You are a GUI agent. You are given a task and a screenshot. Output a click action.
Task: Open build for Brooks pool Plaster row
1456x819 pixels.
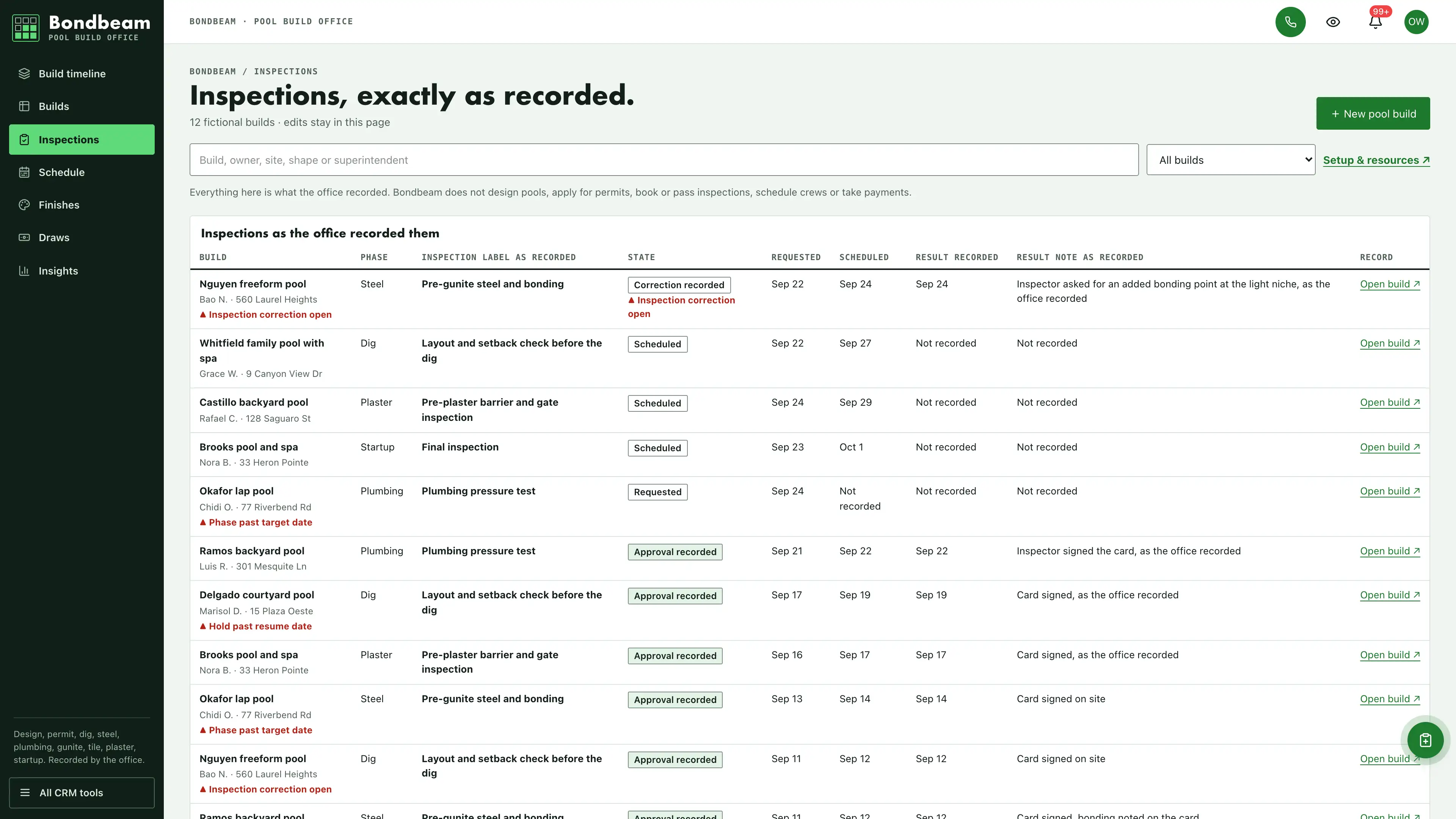click(1390, 654)
